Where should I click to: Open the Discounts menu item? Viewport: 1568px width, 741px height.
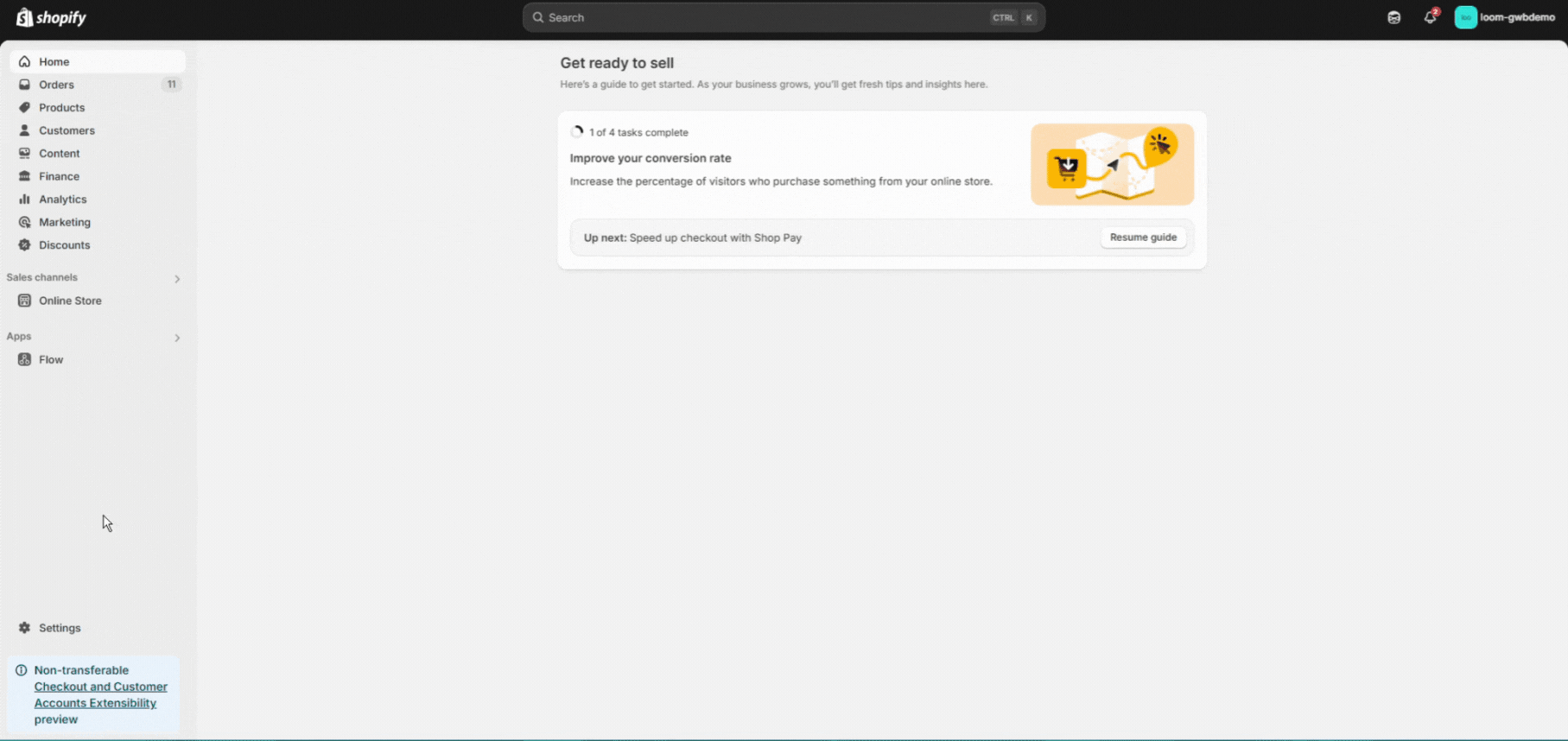point(98,244)
